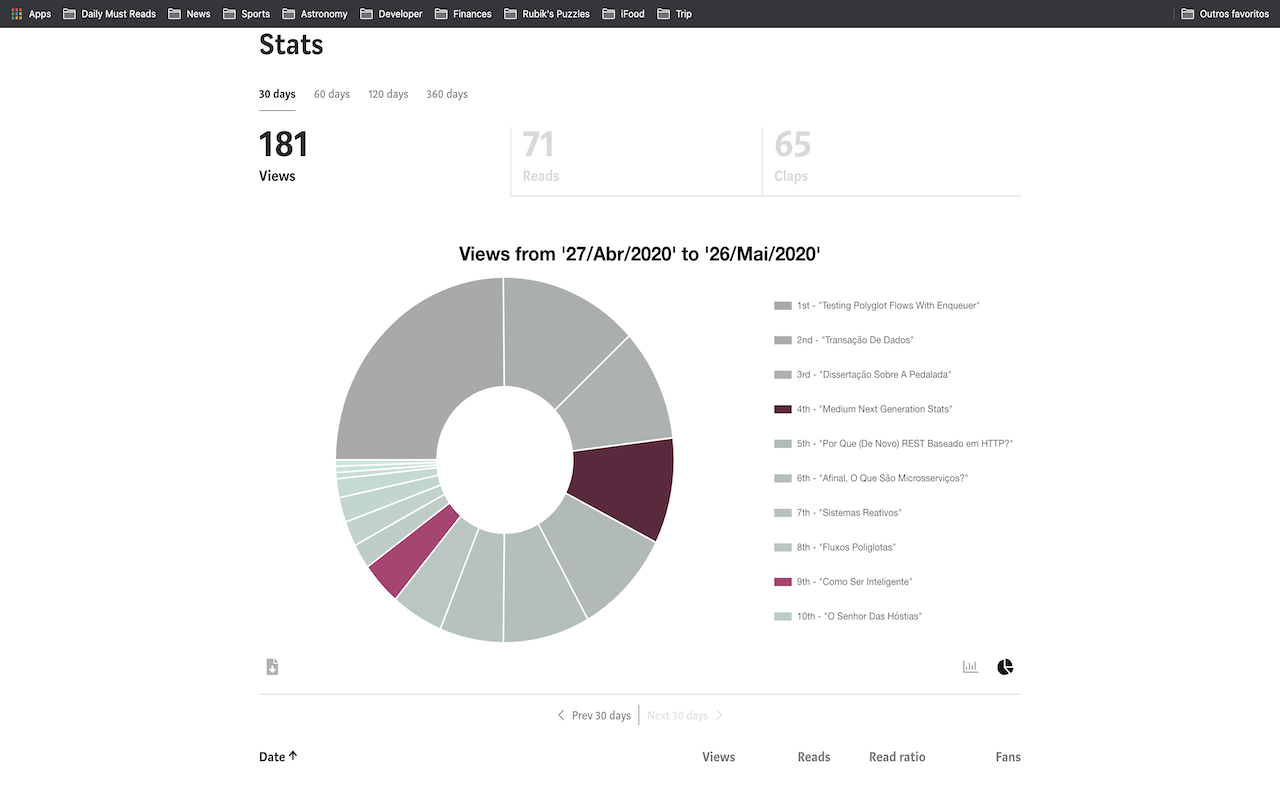Viewport: 1280px width, 800px height.
Task: Open the Sports bookmark folder
Action: 246,14
